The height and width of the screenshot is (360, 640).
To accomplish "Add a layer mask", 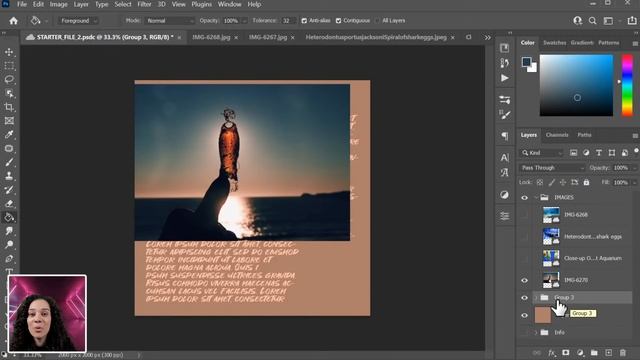I will coord(566,353).
